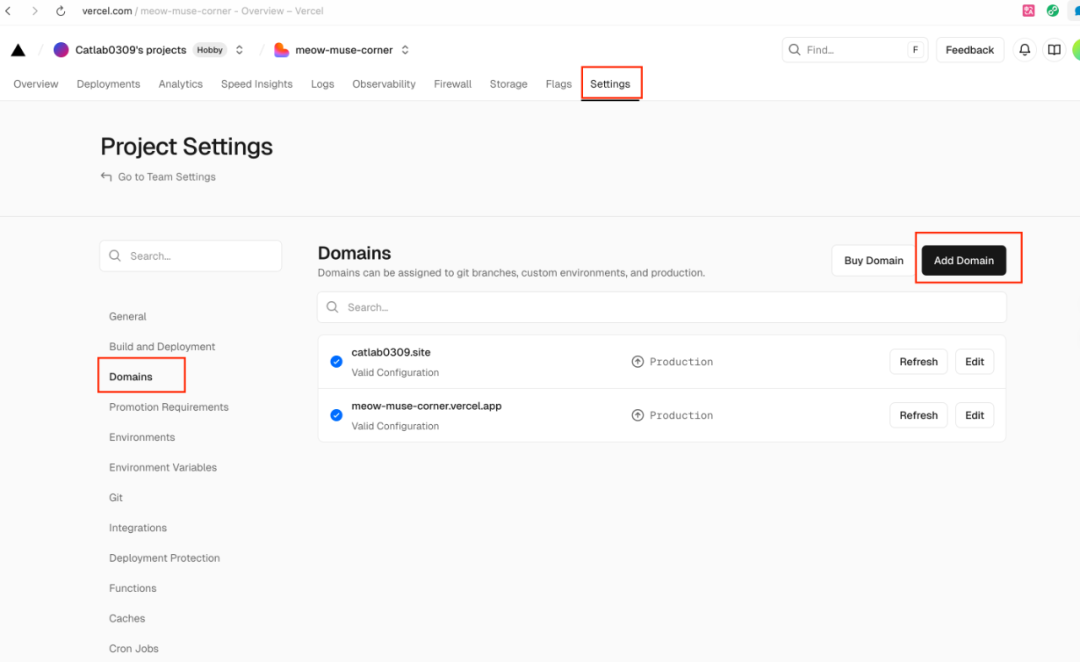Open Promotion Requirements settings
The image size is (1080, 662).
tap(169, 407)
